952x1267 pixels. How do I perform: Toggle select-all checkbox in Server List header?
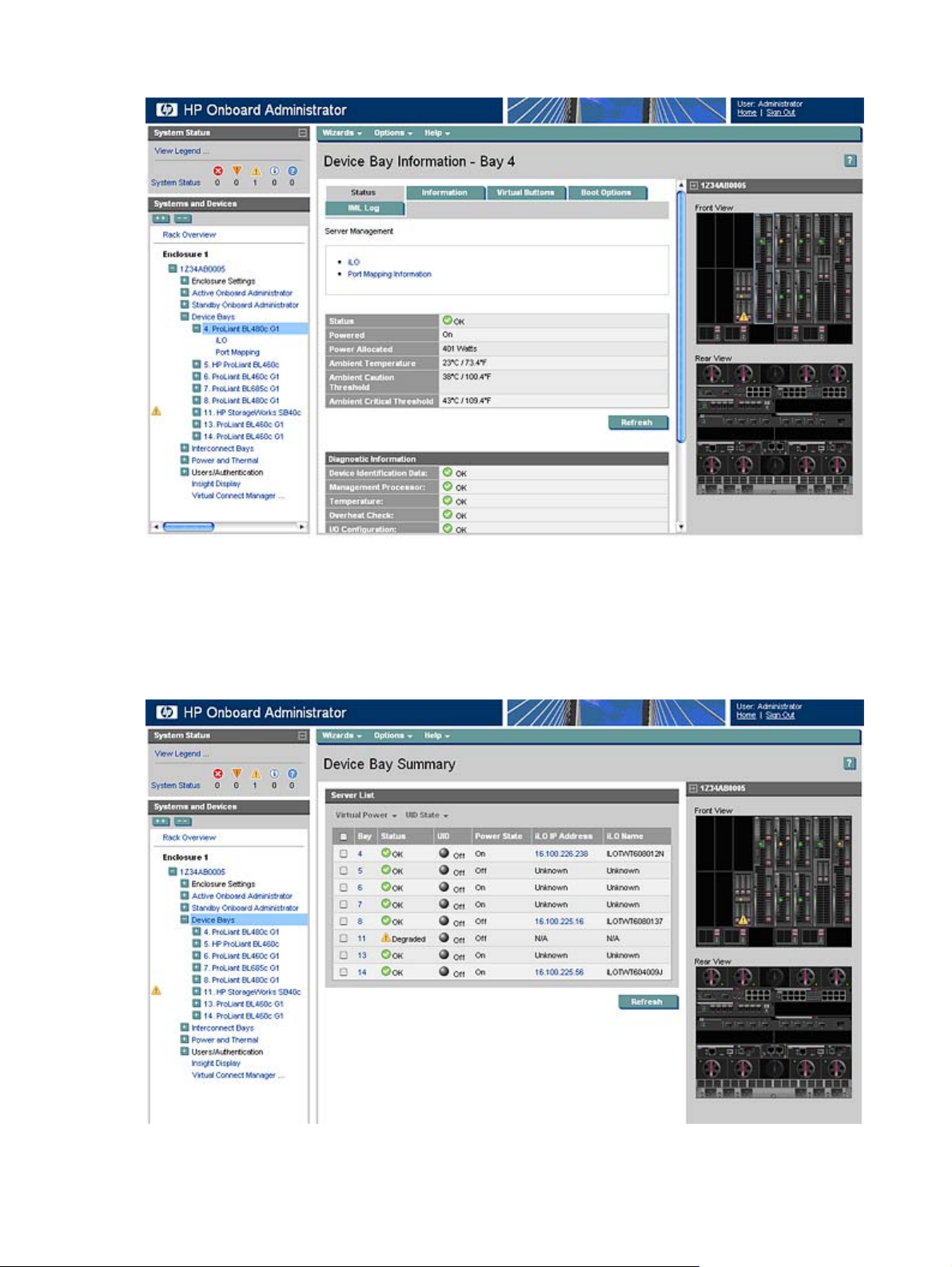tap(344, 837)
